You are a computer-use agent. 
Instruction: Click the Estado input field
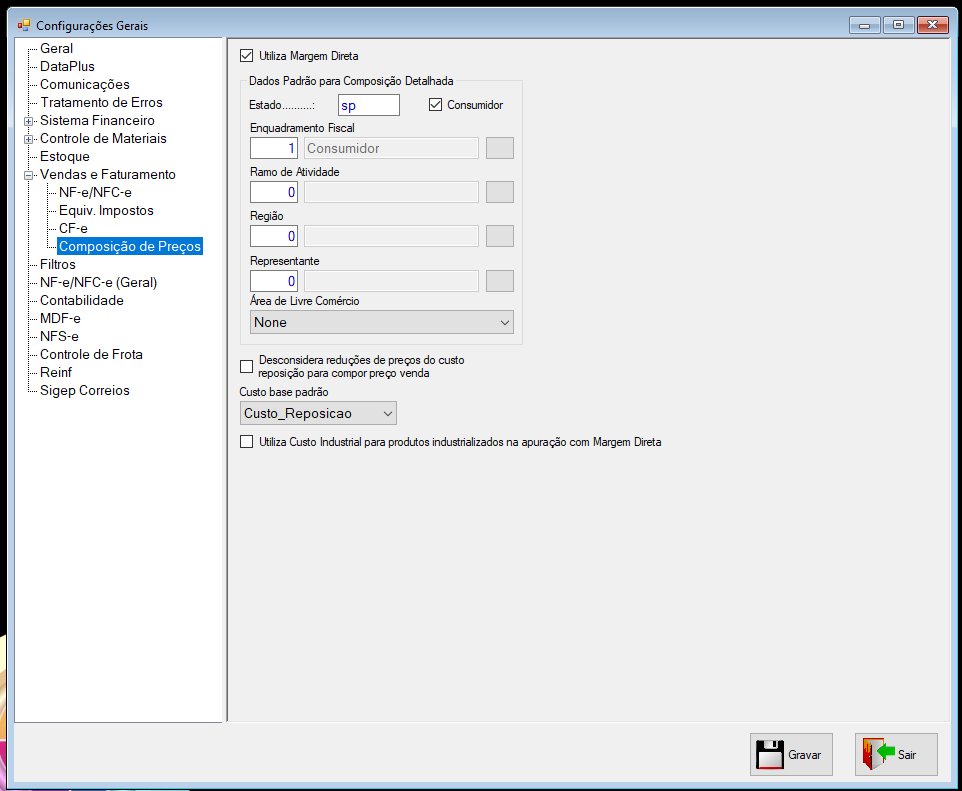pyautogui.click(x=369, y=105)
